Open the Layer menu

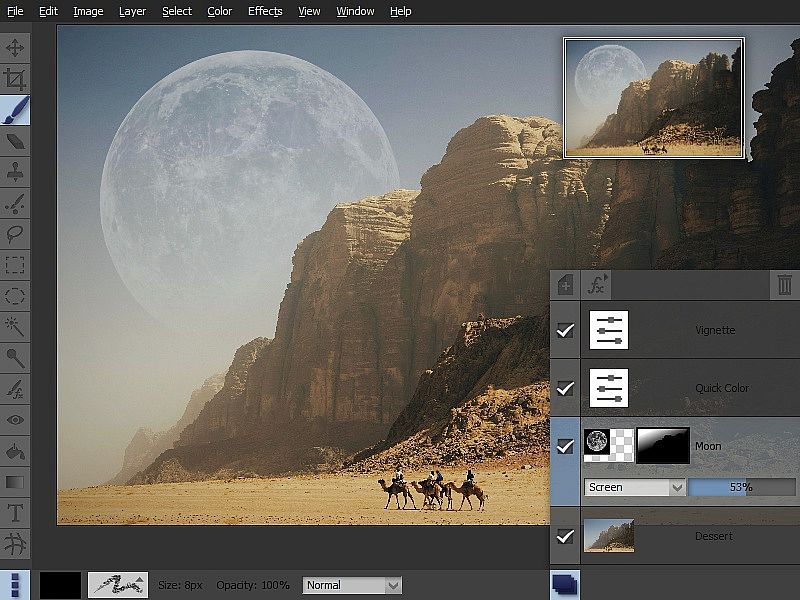132,11
